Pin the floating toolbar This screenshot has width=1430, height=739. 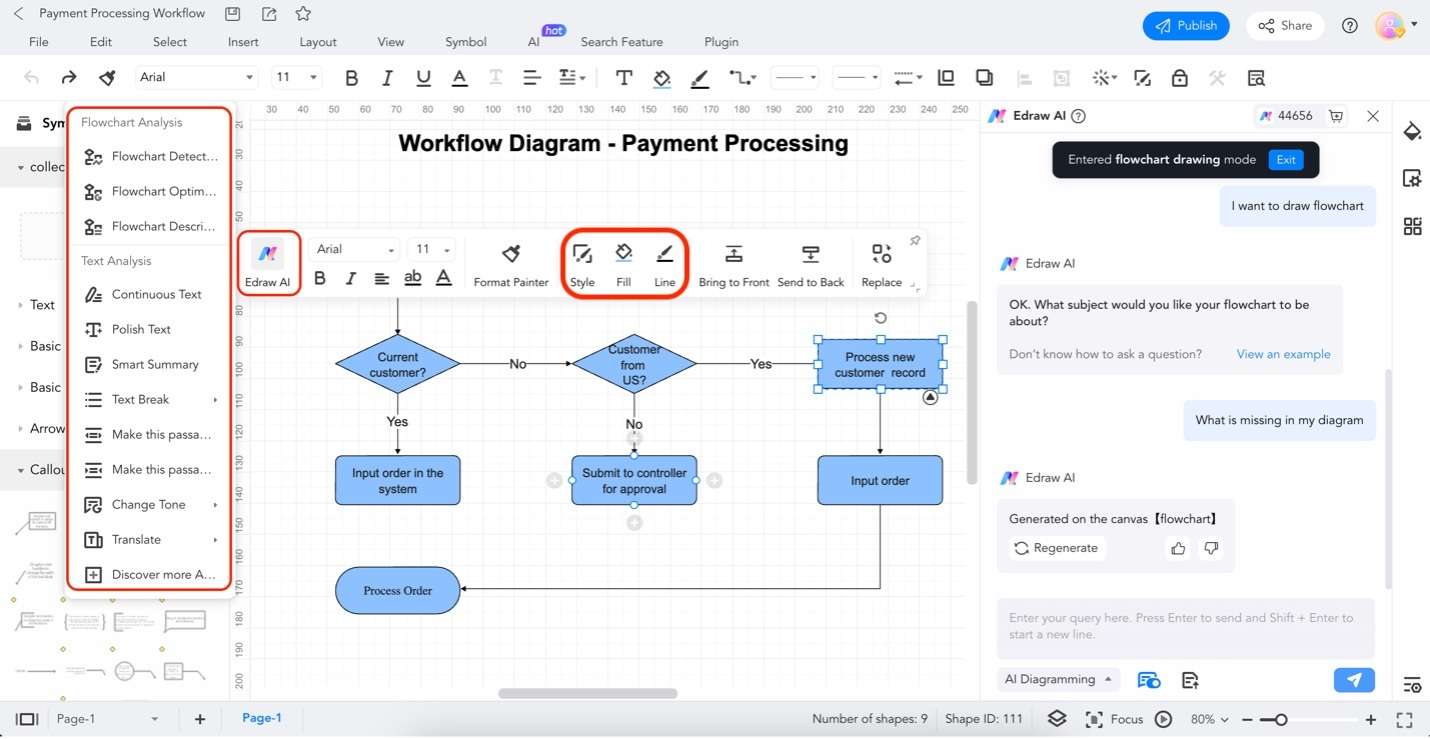(x=914, y=241)
